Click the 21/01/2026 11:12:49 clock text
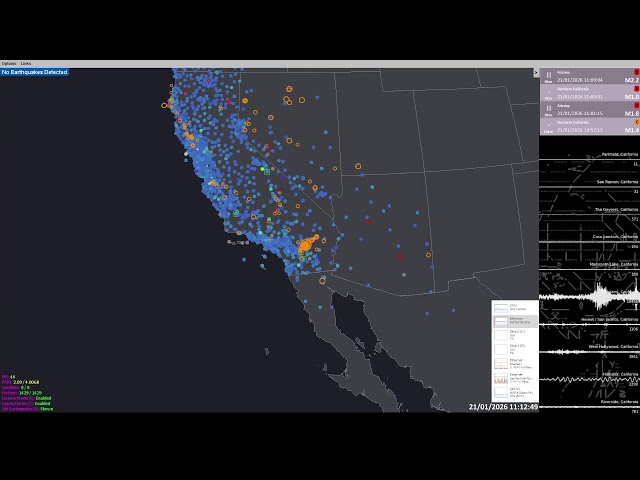Screen dimensions: 640x480 point(503,407)
